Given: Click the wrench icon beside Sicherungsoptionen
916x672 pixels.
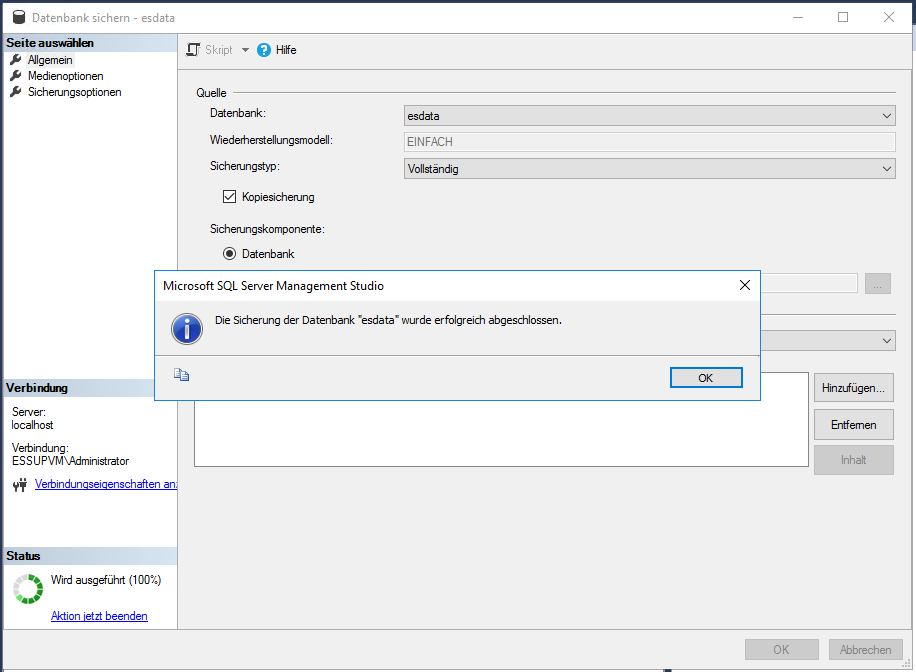Looking at the screenshot, I should click(16, 92).
